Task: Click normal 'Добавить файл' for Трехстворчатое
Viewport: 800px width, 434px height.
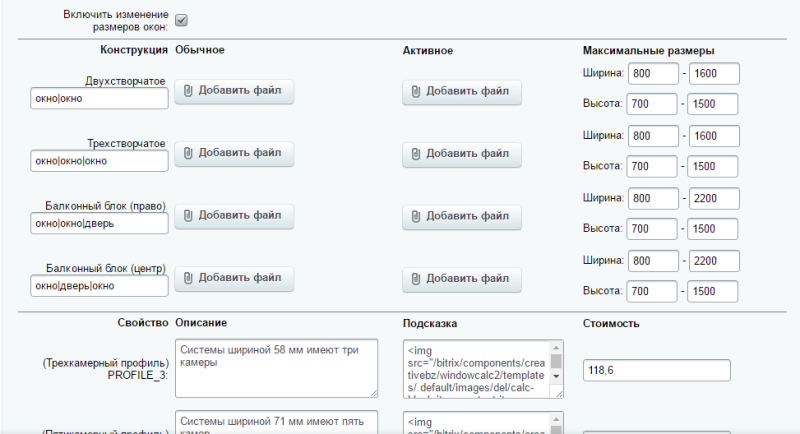Action: click(x=234, y=153)
